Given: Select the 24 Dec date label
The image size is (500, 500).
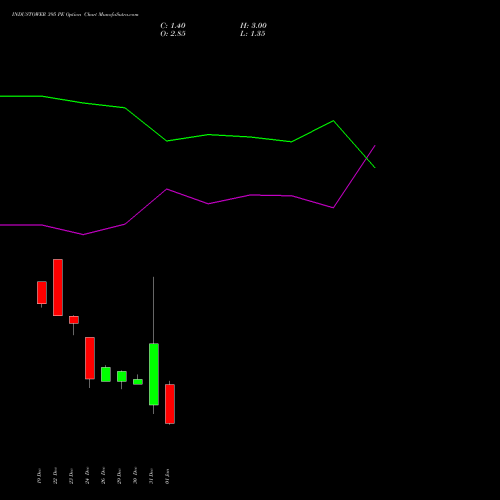Looking at the screenshot, I should pyautogui.click(x=87, y=476).
